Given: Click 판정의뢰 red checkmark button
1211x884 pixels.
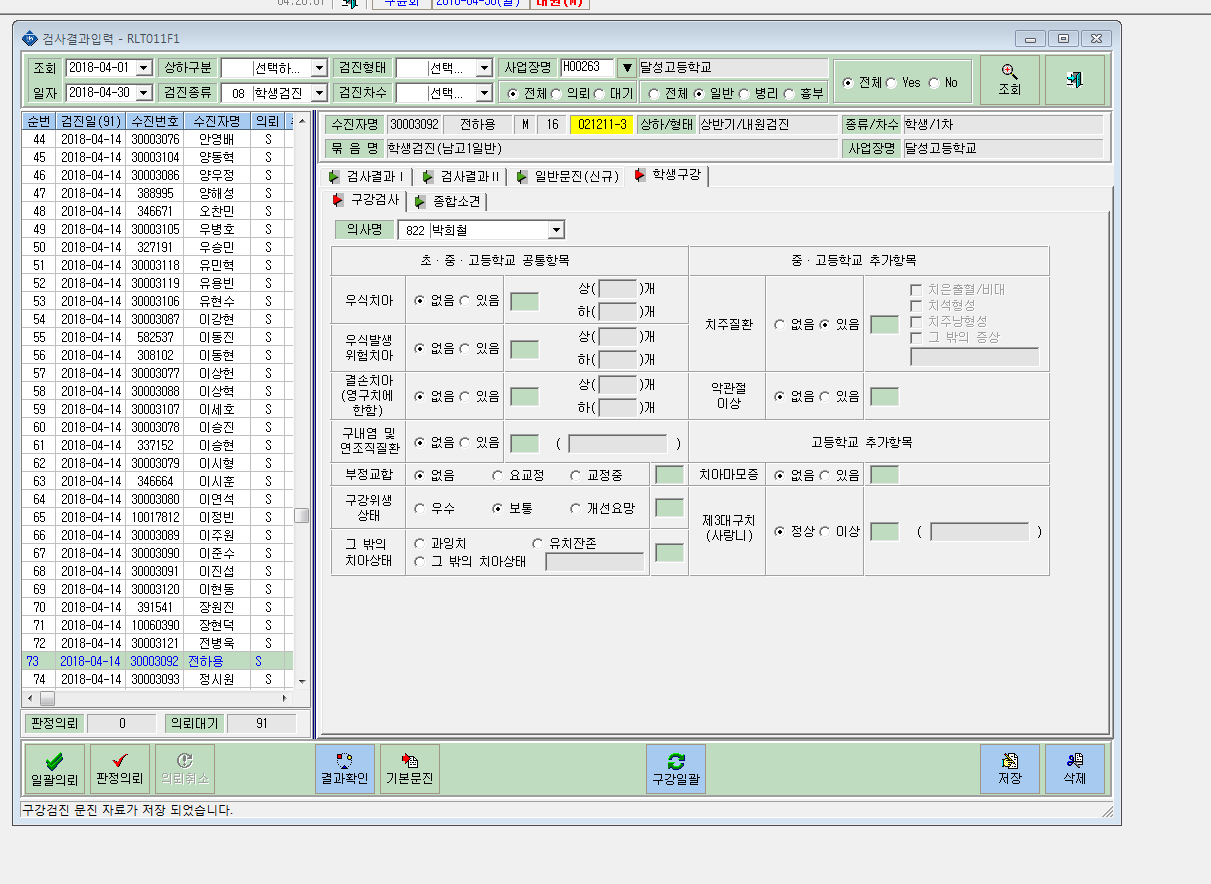Looking at the screenshot, I should pyautogui.click(x=120, y=768).
